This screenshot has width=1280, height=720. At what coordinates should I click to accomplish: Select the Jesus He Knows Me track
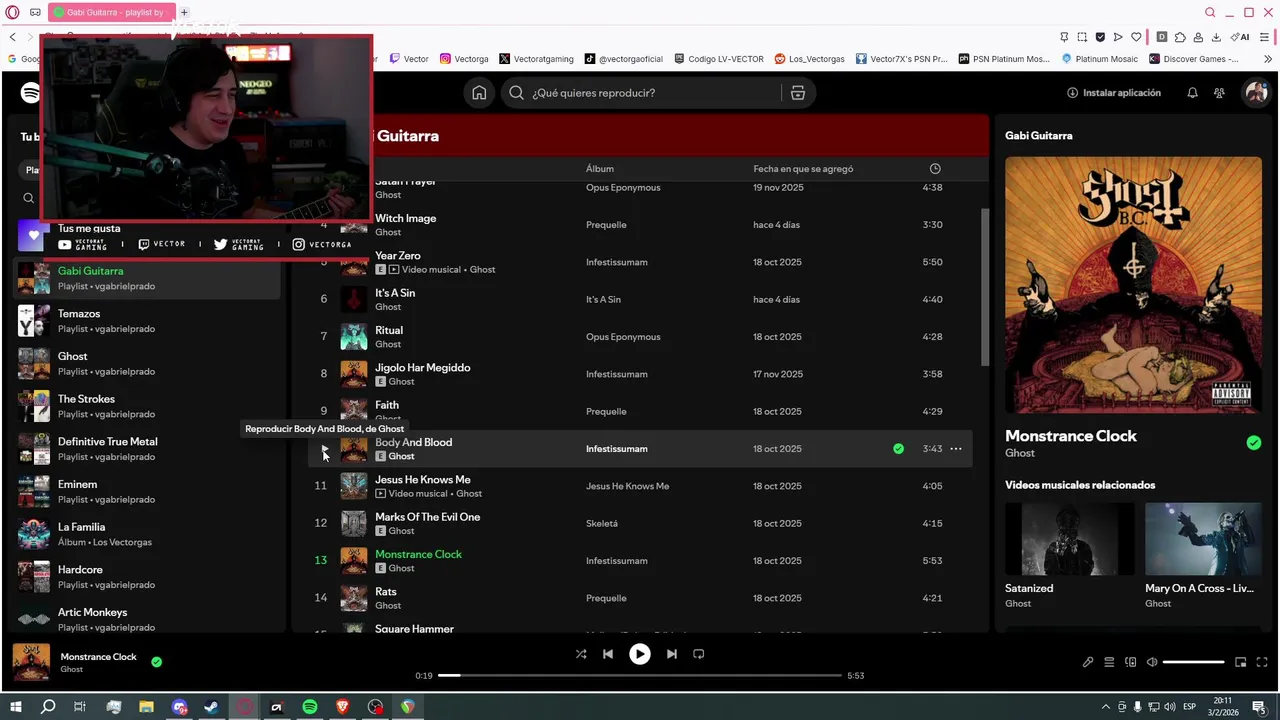640,486
